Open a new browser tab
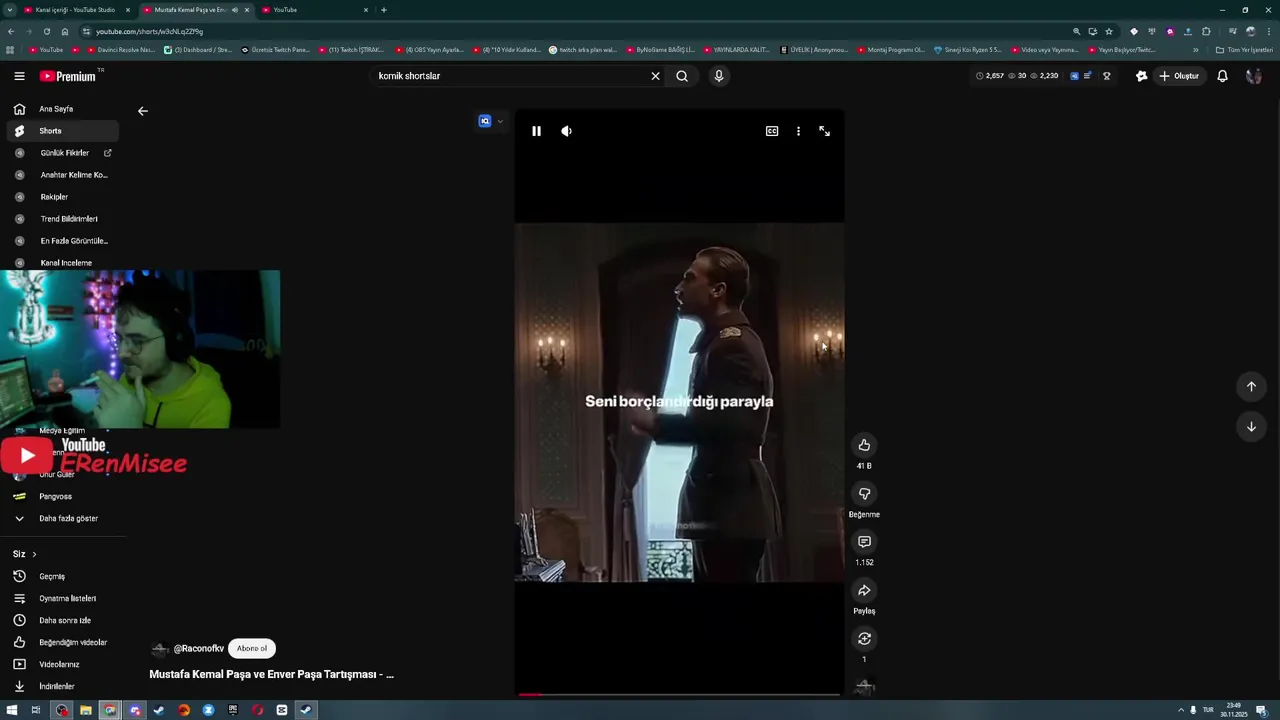The height and width of the screenshot is (720, 1280). point(384,10)
